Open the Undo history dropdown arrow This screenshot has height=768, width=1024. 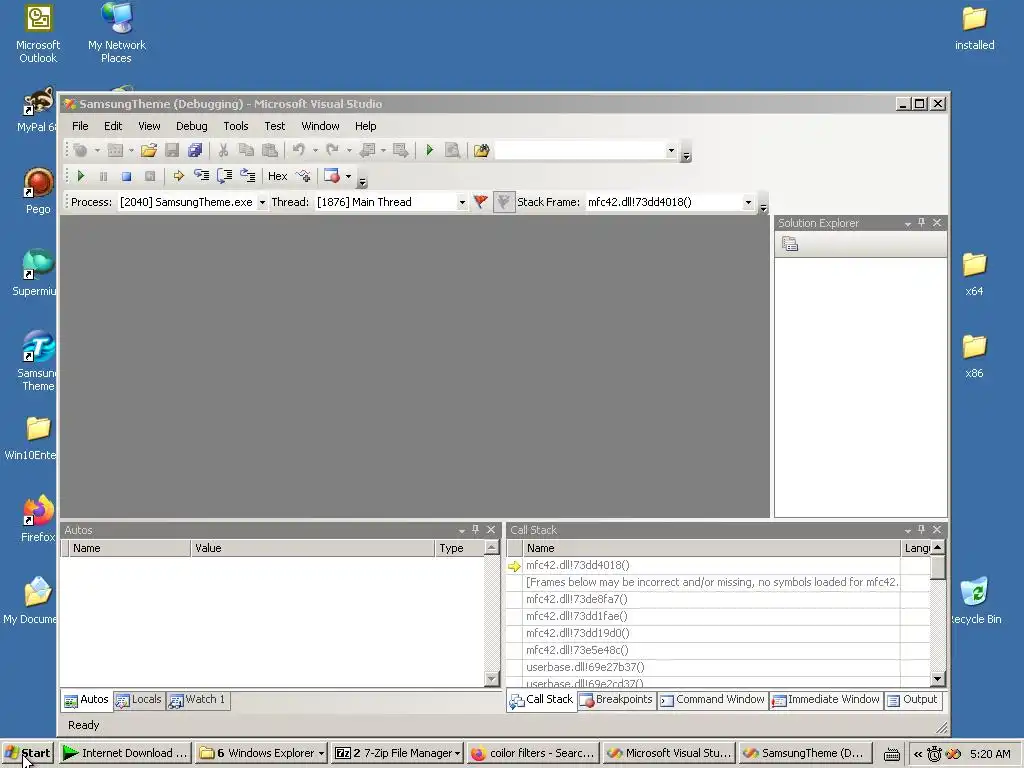[x=315, y=151]
